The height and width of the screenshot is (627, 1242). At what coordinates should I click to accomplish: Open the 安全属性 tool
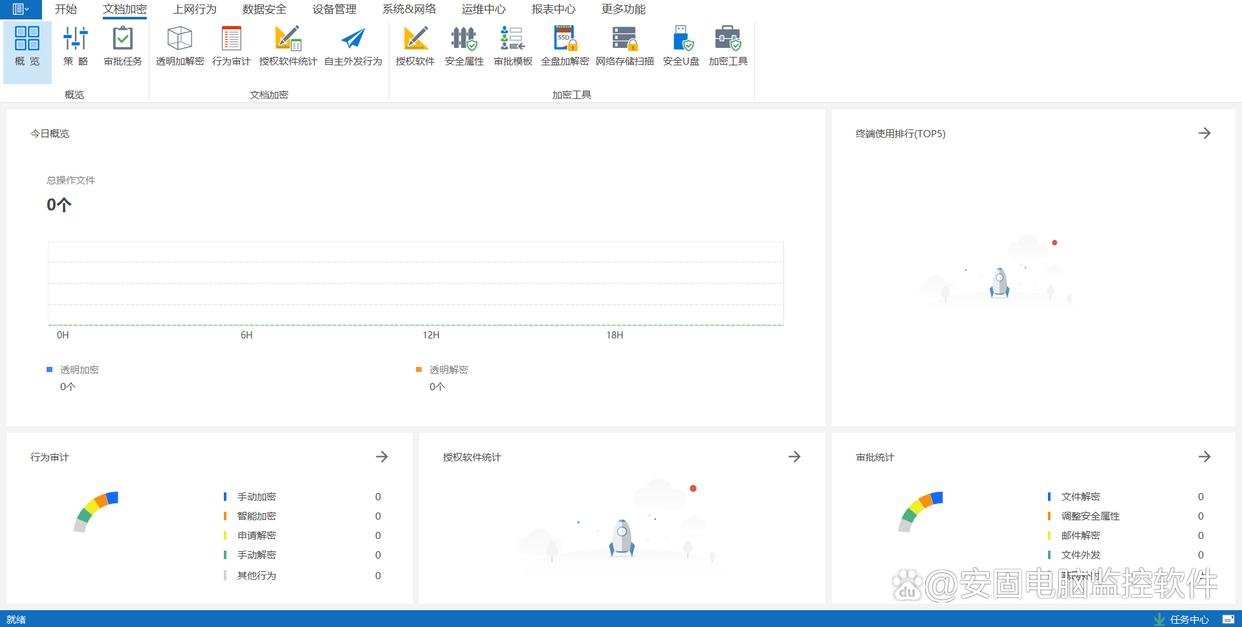464,46
